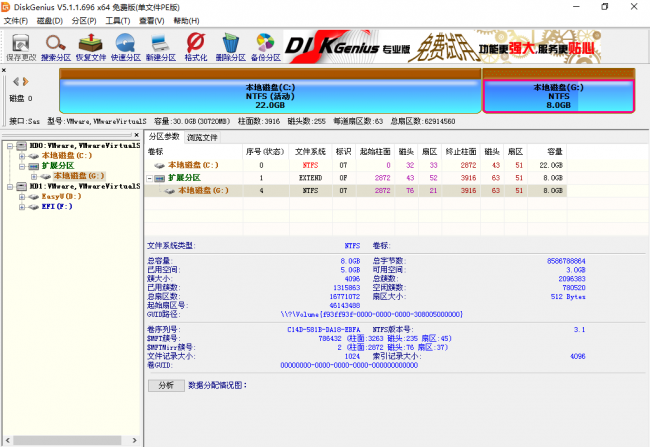The image size is (650, 447).
Task: Open the 磁盘(D) menu
Action: (x=50, y=21)
